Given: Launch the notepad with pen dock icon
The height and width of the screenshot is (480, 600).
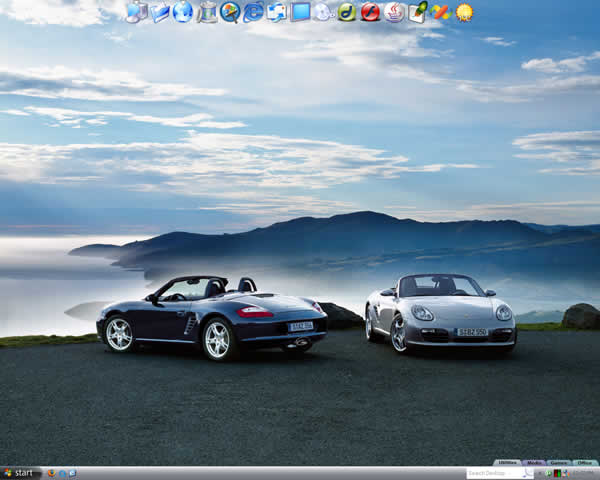Looking at the screenshot, I should click(x=417, y=12).
